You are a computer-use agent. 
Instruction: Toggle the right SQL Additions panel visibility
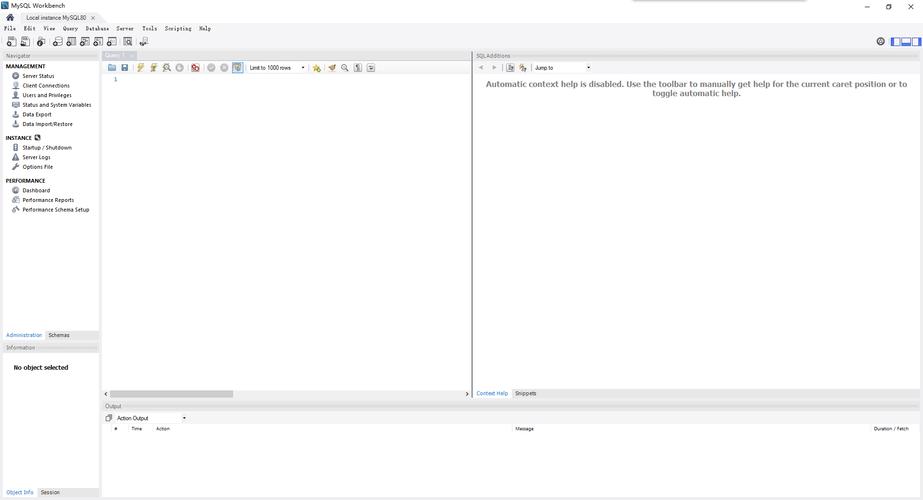pos(917,41)
